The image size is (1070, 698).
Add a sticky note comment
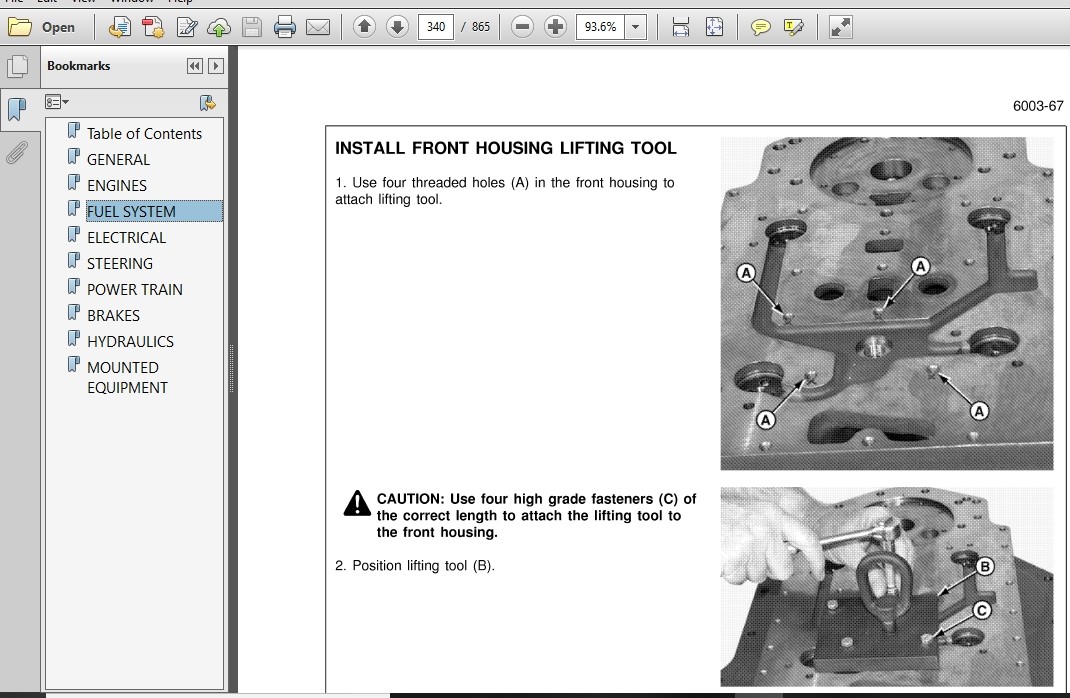click(760, 27)
